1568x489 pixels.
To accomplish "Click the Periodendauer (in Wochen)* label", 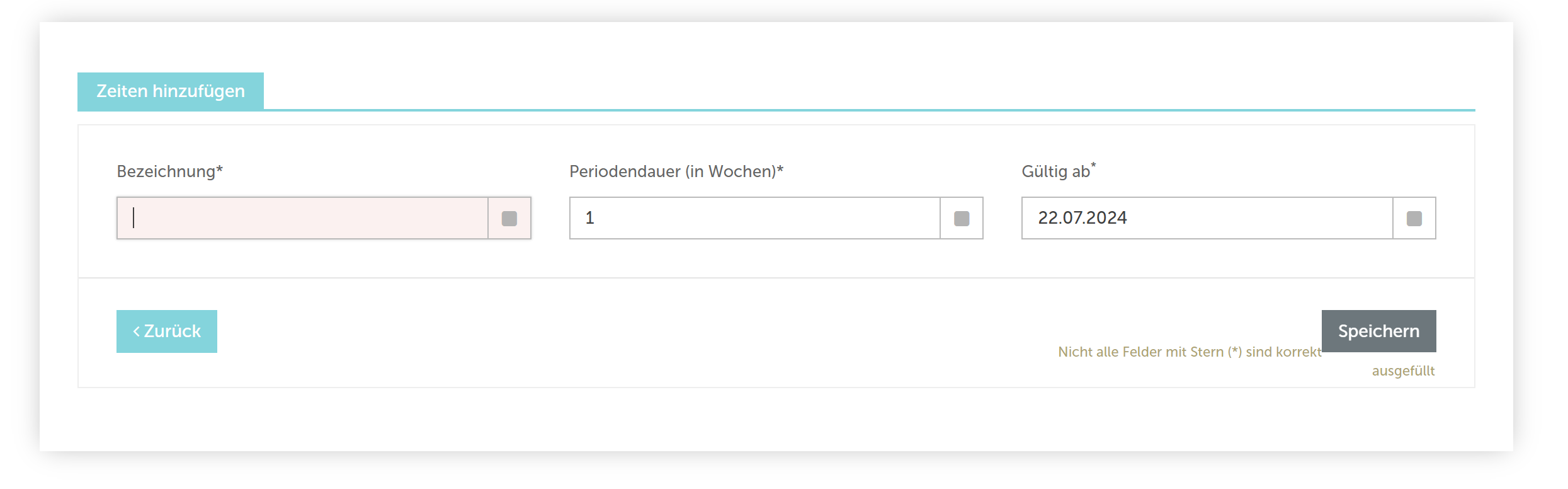I will tap(676, 171).
